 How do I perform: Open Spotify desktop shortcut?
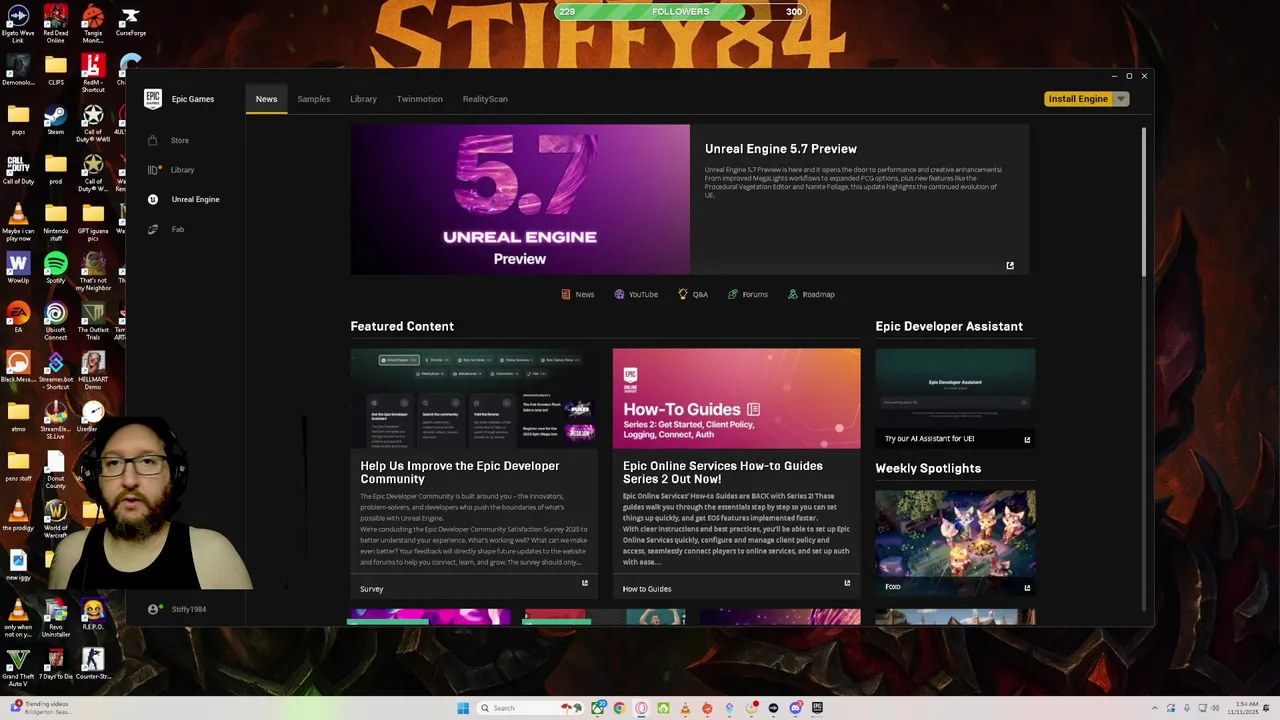click(55, 268)
